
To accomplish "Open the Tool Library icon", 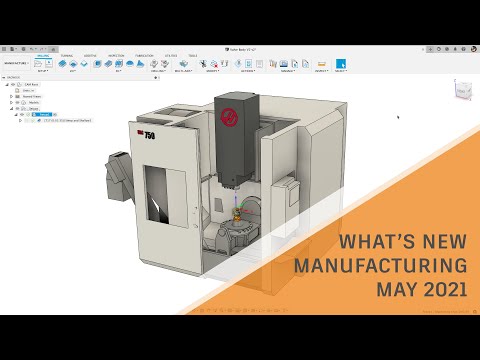I will (273, 63).
